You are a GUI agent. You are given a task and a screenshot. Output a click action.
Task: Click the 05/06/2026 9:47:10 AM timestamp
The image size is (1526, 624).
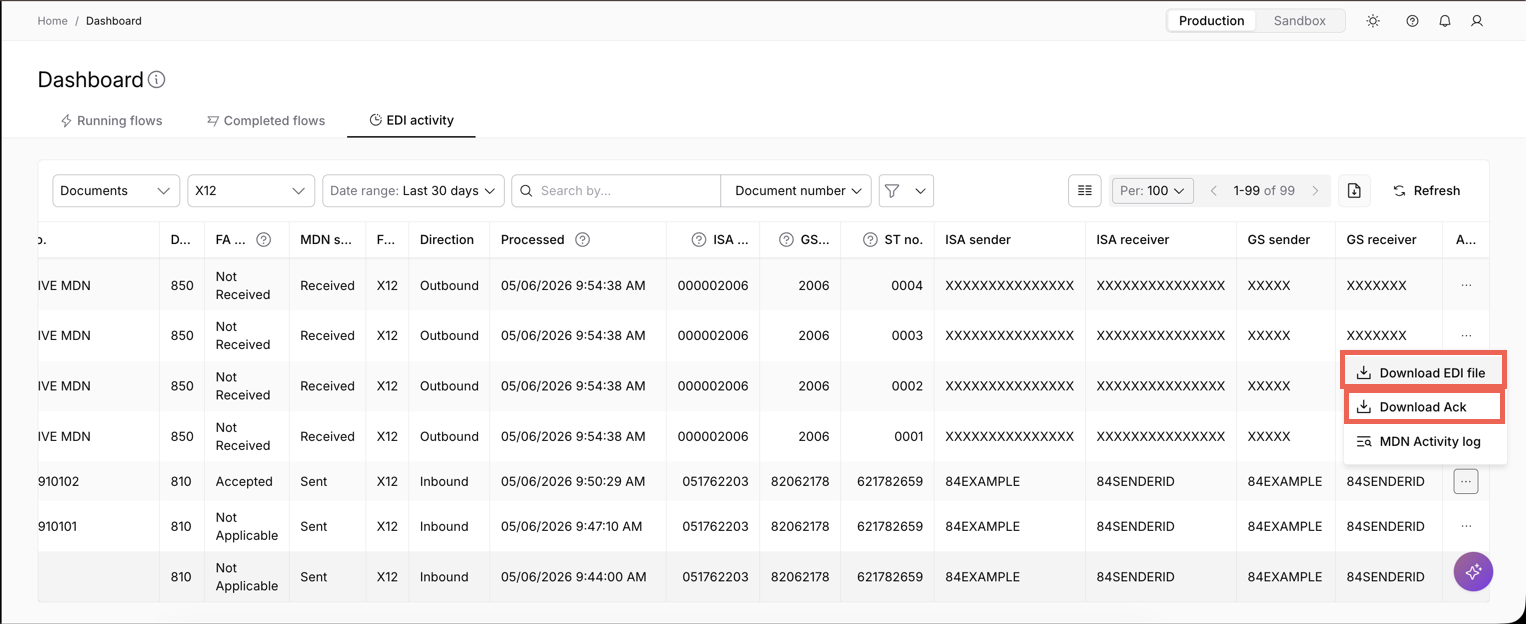(x=573, y=526)
